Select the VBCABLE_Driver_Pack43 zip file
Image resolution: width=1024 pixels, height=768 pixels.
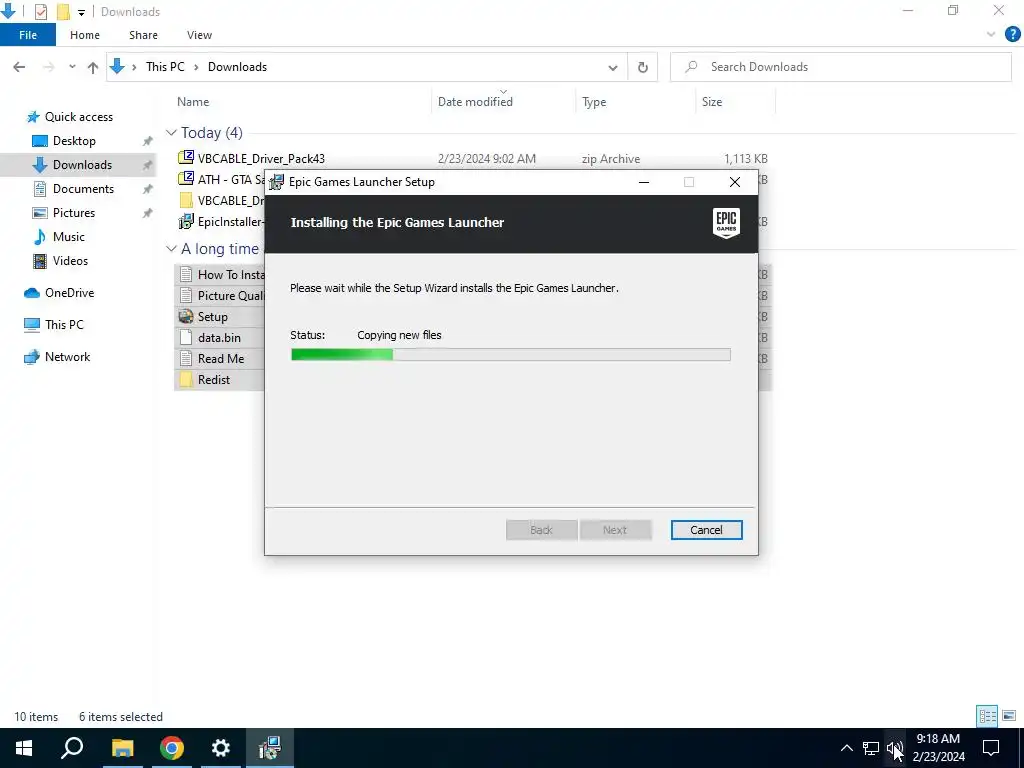(261, 159)
